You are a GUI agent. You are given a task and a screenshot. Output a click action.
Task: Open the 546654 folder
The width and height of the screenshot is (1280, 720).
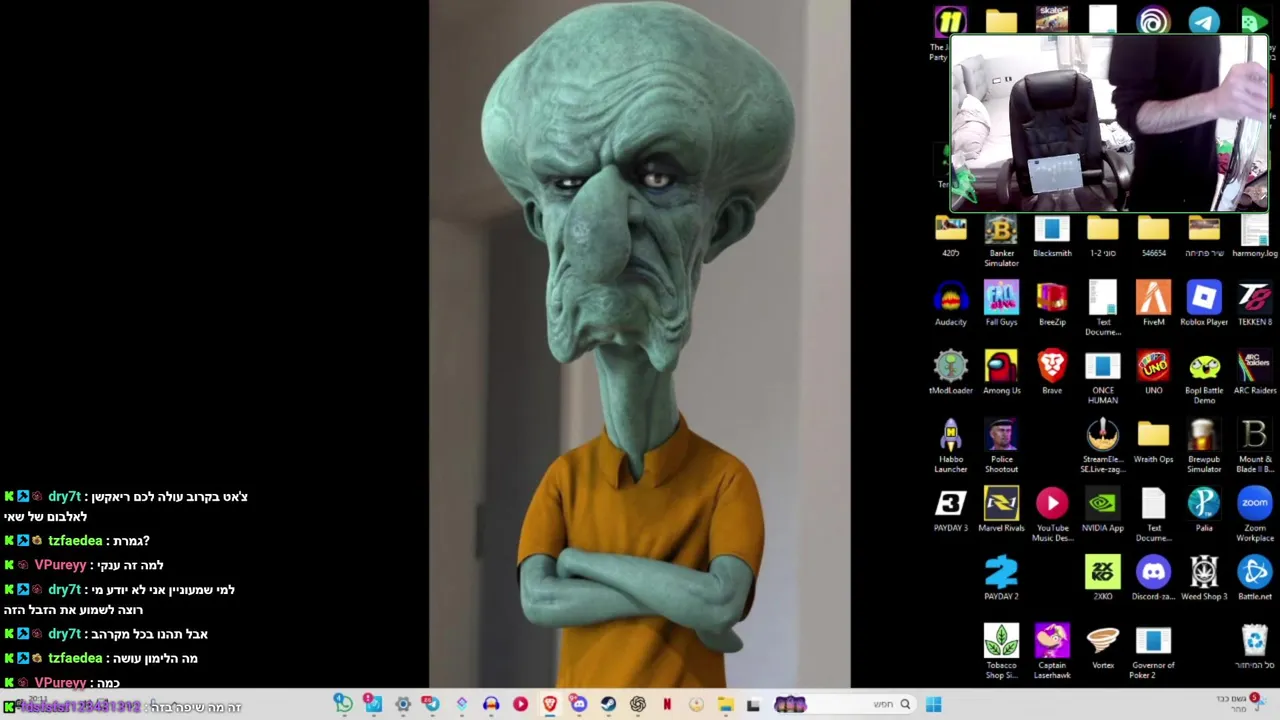tap(1153, 238)
